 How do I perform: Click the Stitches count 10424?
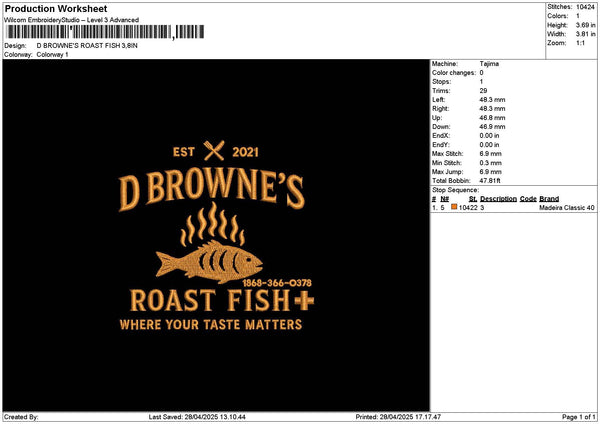tap(587, 9)
